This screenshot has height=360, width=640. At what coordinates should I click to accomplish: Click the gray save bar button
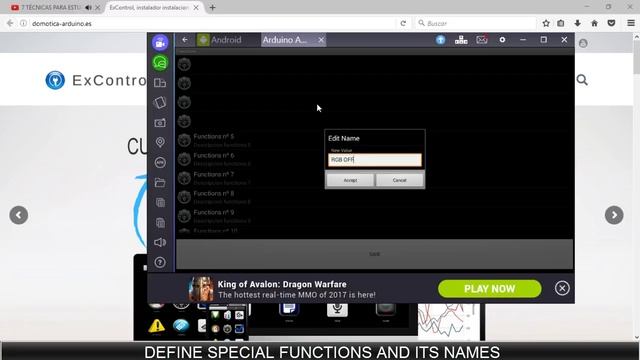pos(374,254)
